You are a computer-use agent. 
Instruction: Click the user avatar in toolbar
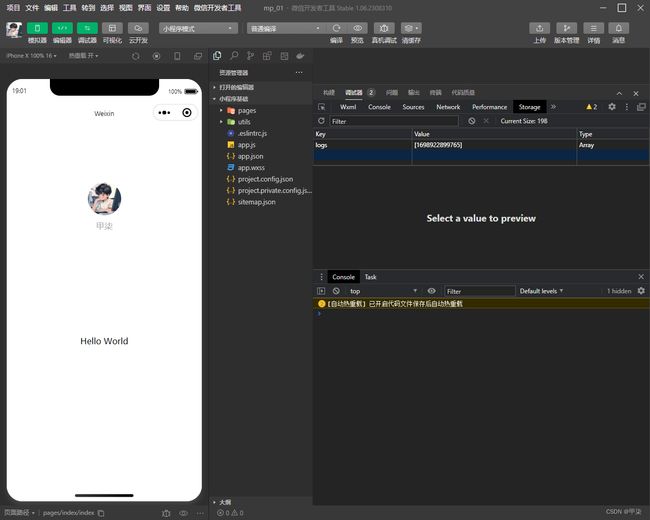click(x=14, y=30)
